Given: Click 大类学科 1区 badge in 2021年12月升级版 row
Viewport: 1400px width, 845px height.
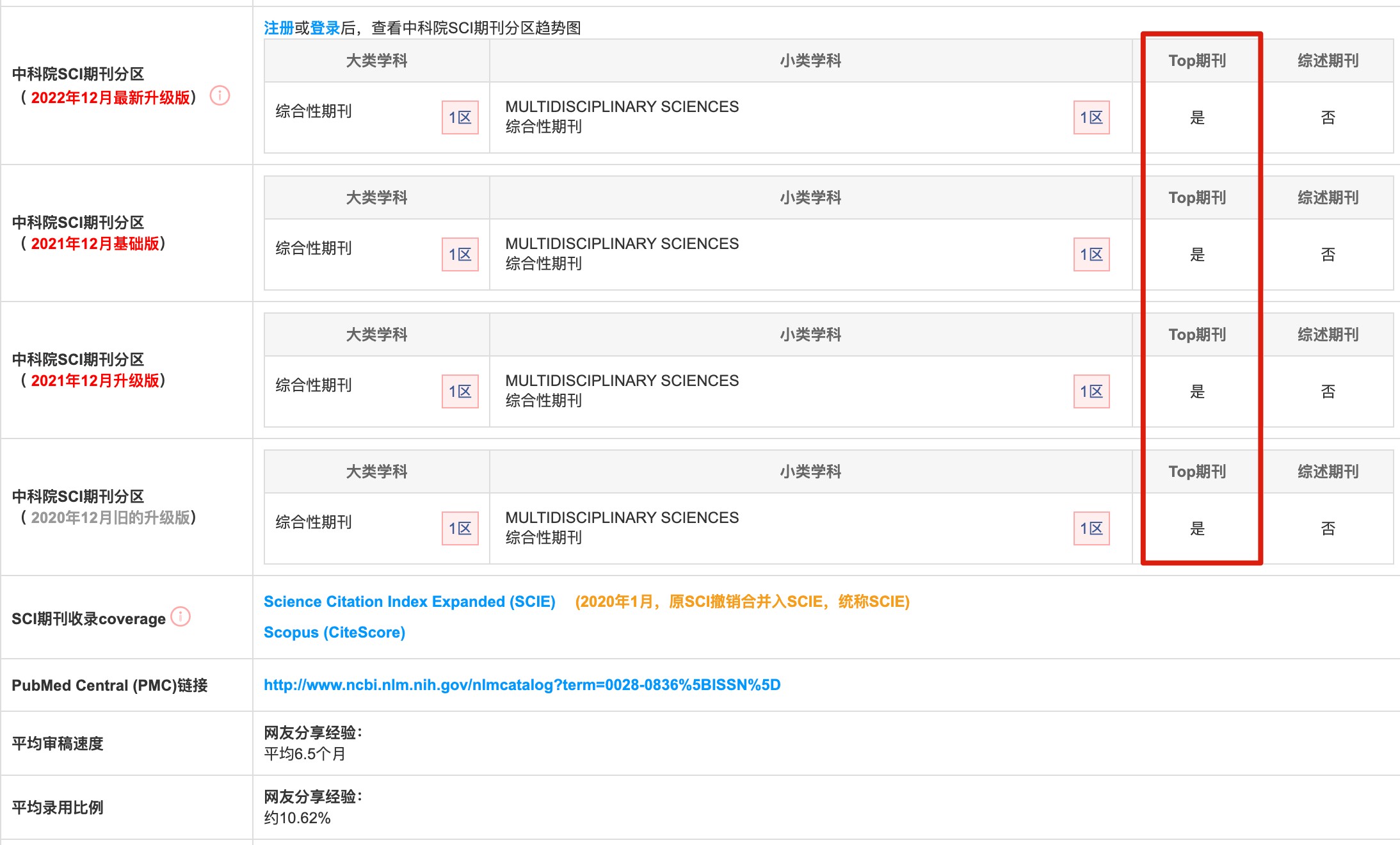Looking at the screenshot, I should (460, 392).
